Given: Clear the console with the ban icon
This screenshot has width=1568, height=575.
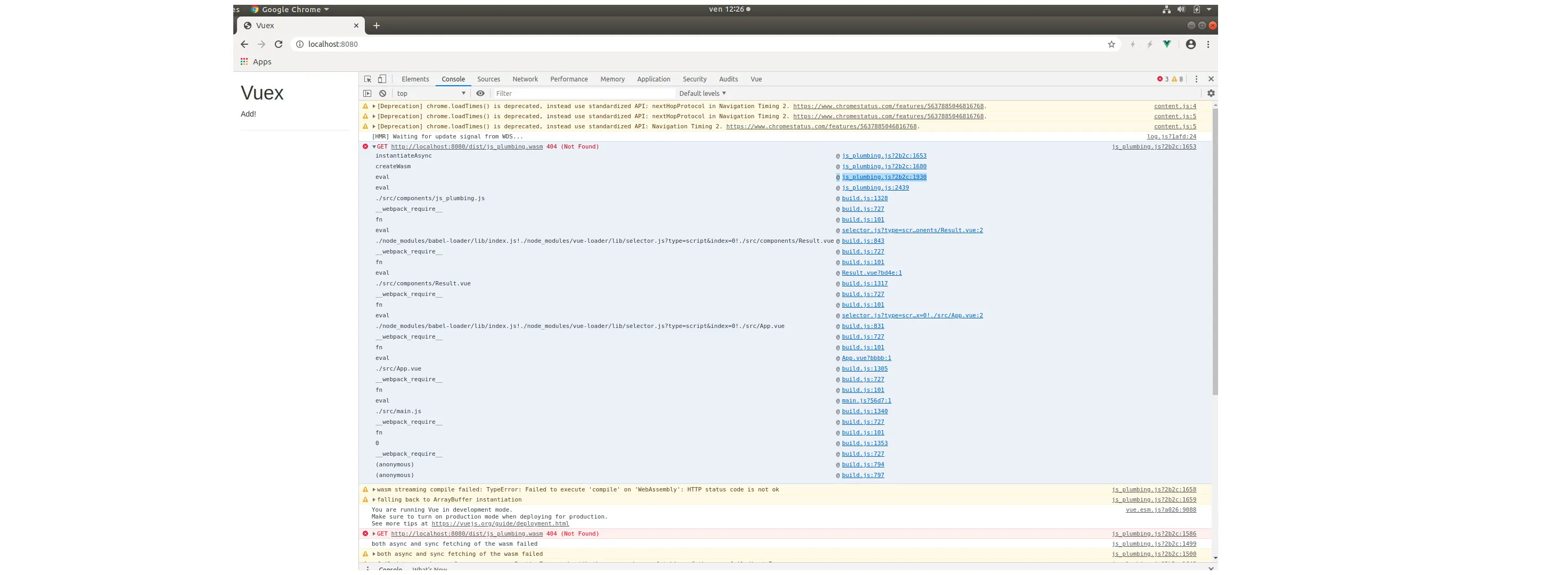Looking at the screenshot, I should pyautogui.click(x=382, y=94).
